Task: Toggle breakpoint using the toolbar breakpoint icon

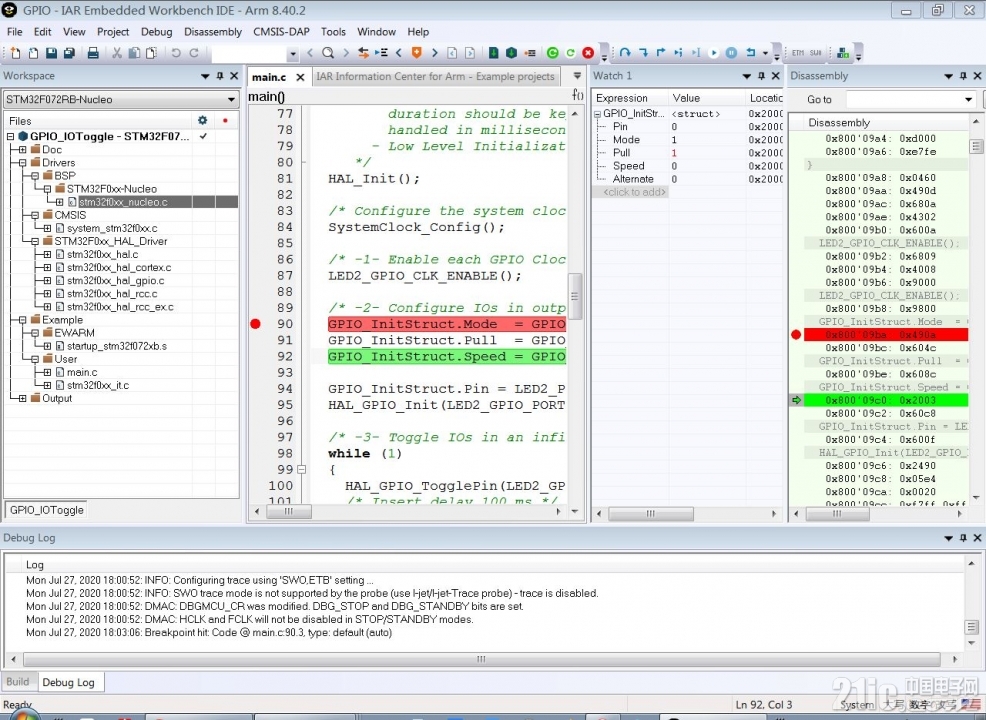Action: 529,53
